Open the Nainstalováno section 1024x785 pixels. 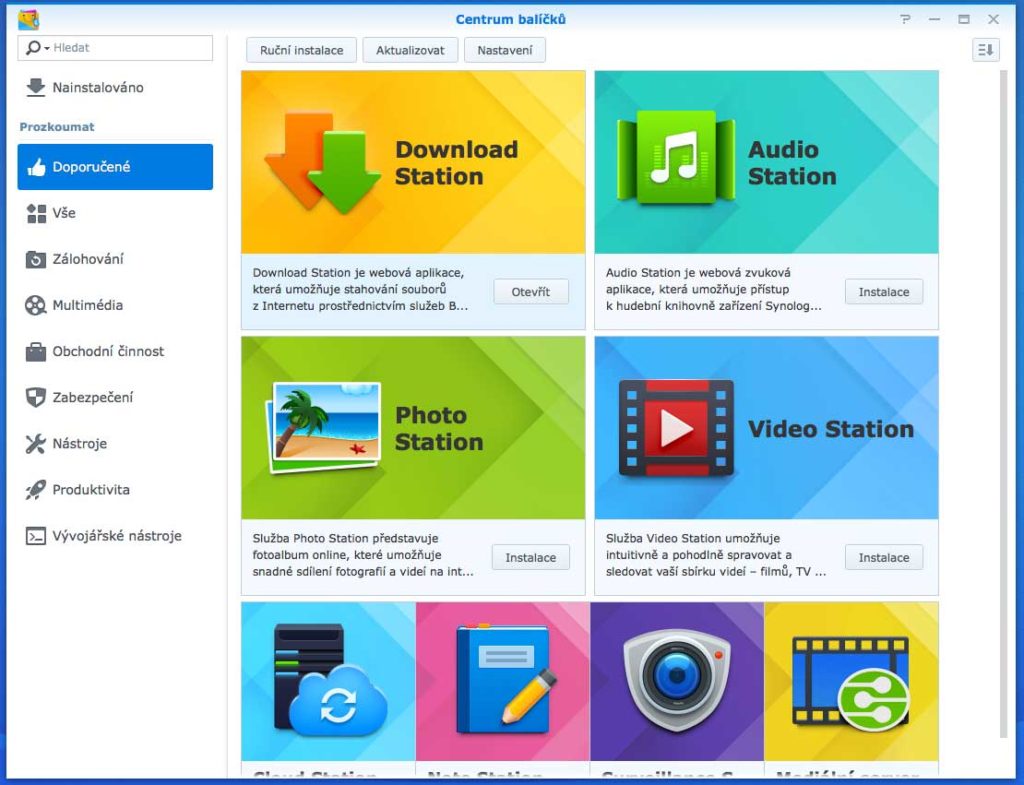pos(103,88)
